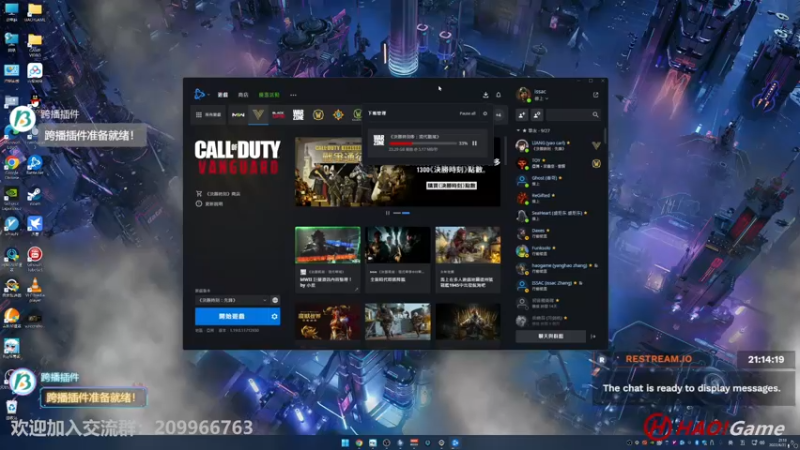Pause the Warzone download
The height and width of the screenshot is (450, 800).
click(x=474, y=143)
